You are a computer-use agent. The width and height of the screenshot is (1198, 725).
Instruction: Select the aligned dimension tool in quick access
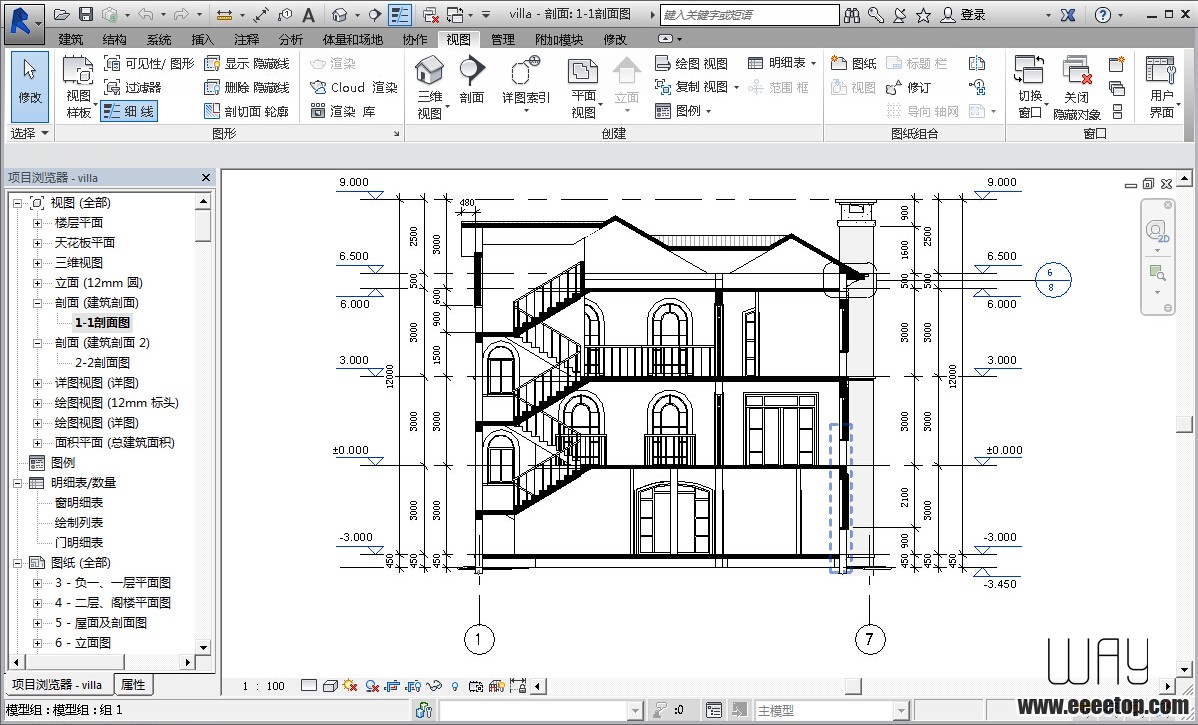pyautogui.click(x=224, y=15)
